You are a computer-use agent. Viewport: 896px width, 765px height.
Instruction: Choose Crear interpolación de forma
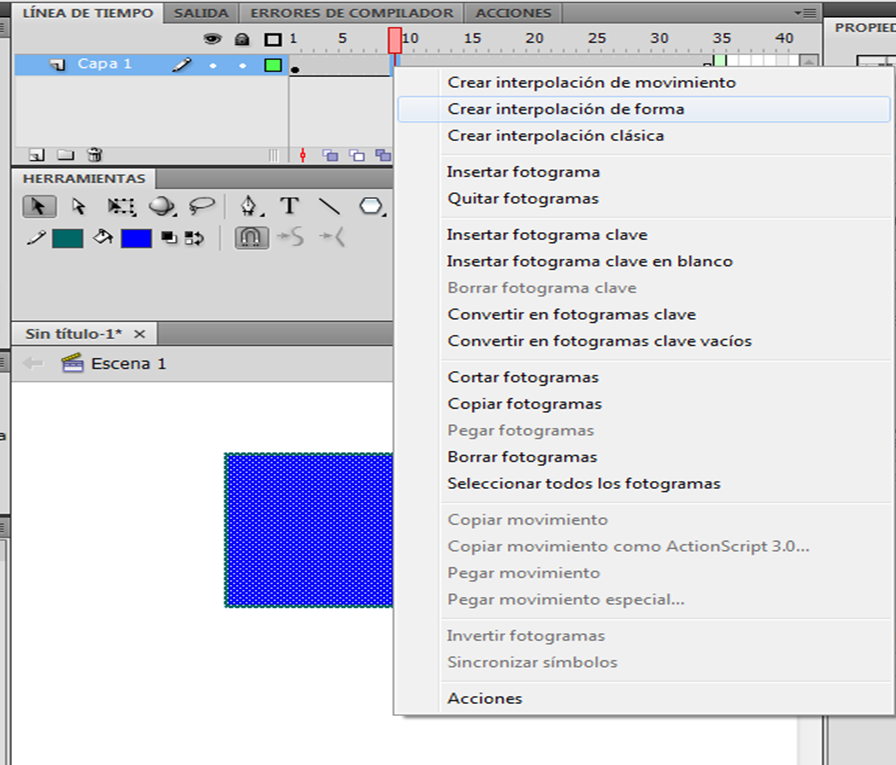coord(566,109)
